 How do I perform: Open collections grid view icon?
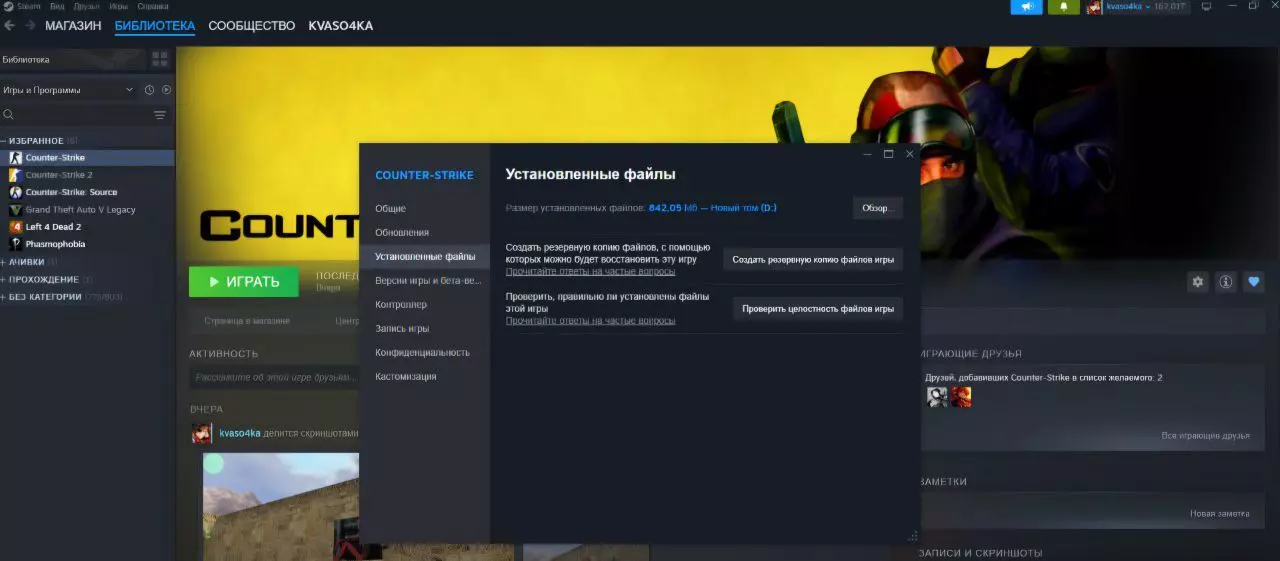click(159, 59)
